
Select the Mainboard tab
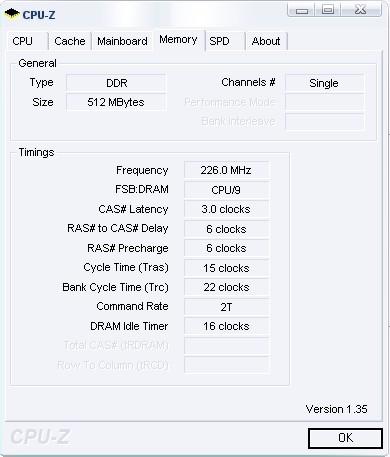122,41
